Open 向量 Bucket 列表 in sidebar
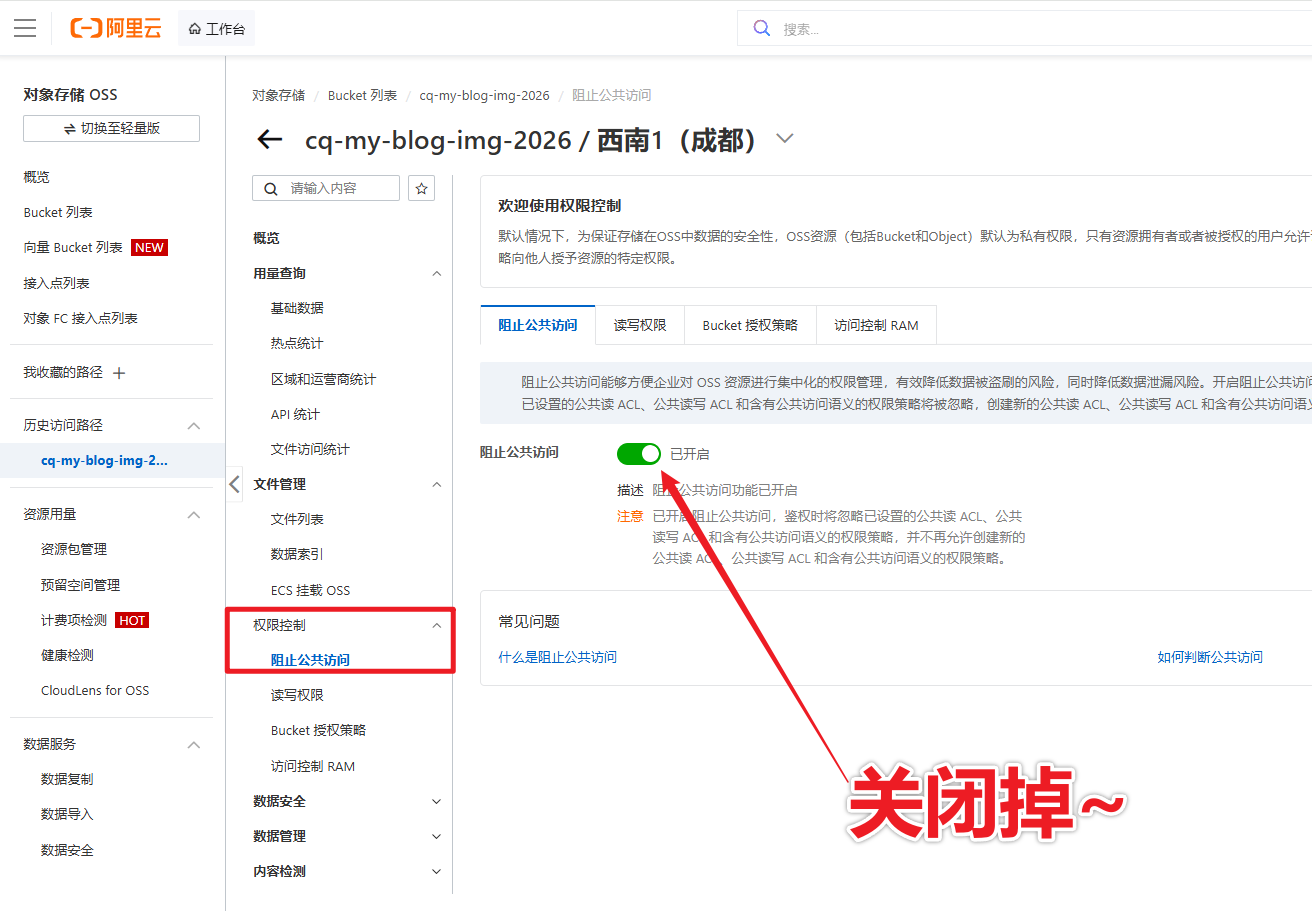 click(x=73, y=247)
